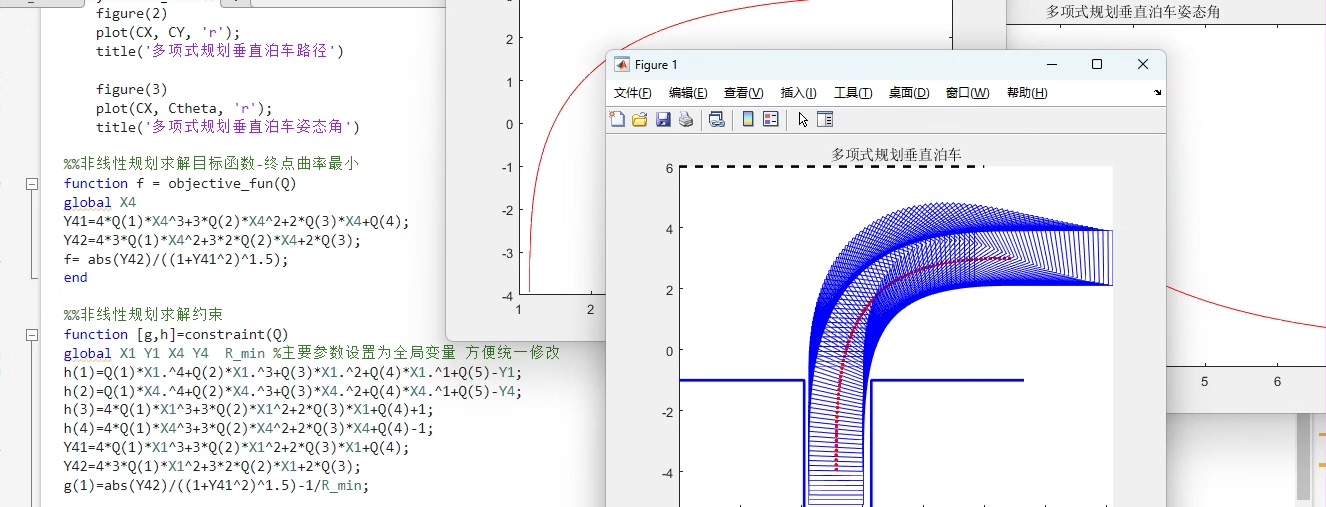Screen dimensions: 1326x507
Task: Open the Property Inspector icon
Action: click(x=825, y=120)
